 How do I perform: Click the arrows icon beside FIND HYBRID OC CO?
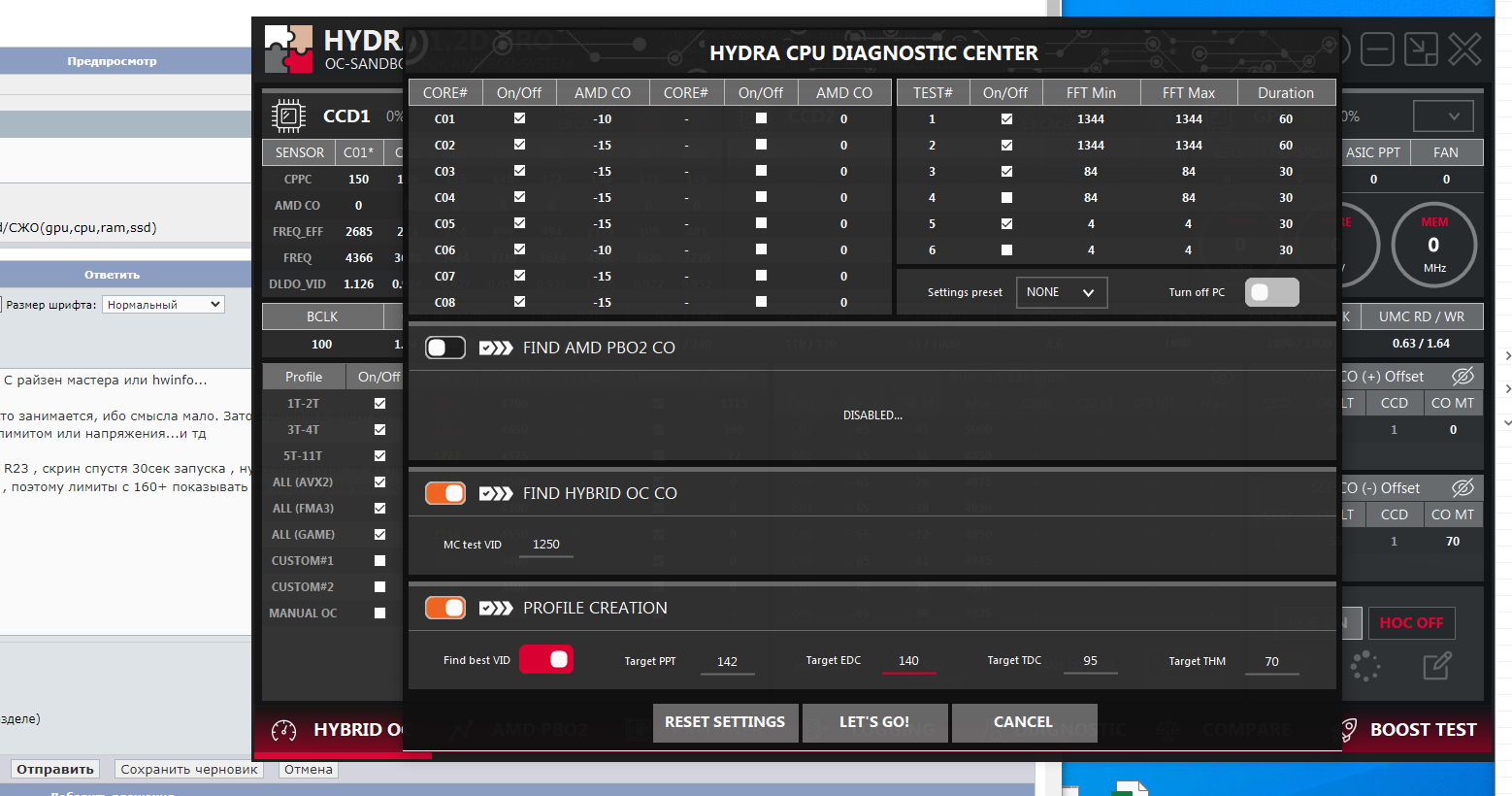tap(496, 493)
